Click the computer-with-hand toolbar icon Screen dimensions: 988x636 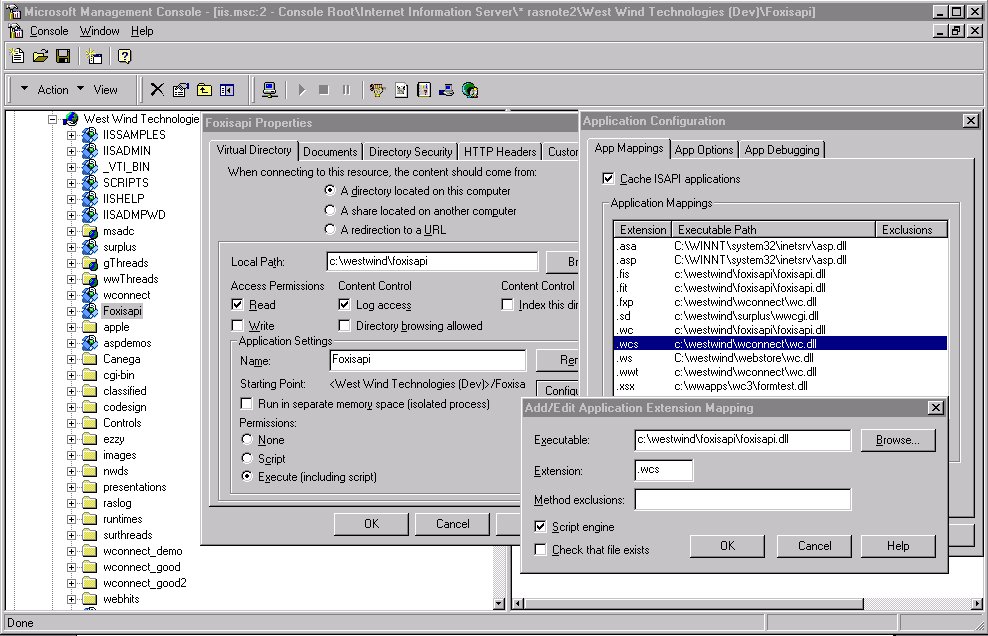click(447, 90)
